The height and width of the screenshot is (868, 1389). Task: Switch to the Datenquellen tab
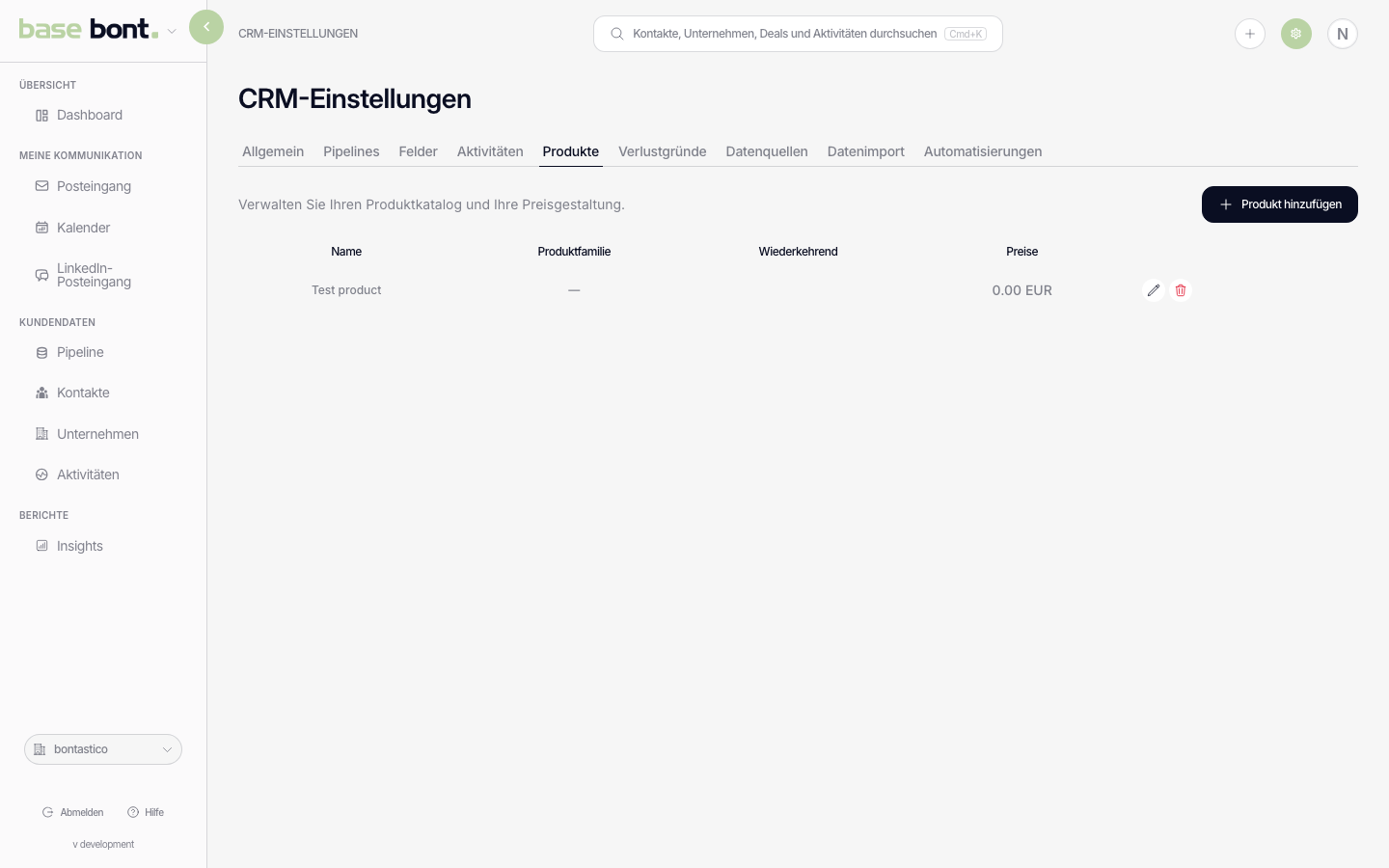coord(767,151)
